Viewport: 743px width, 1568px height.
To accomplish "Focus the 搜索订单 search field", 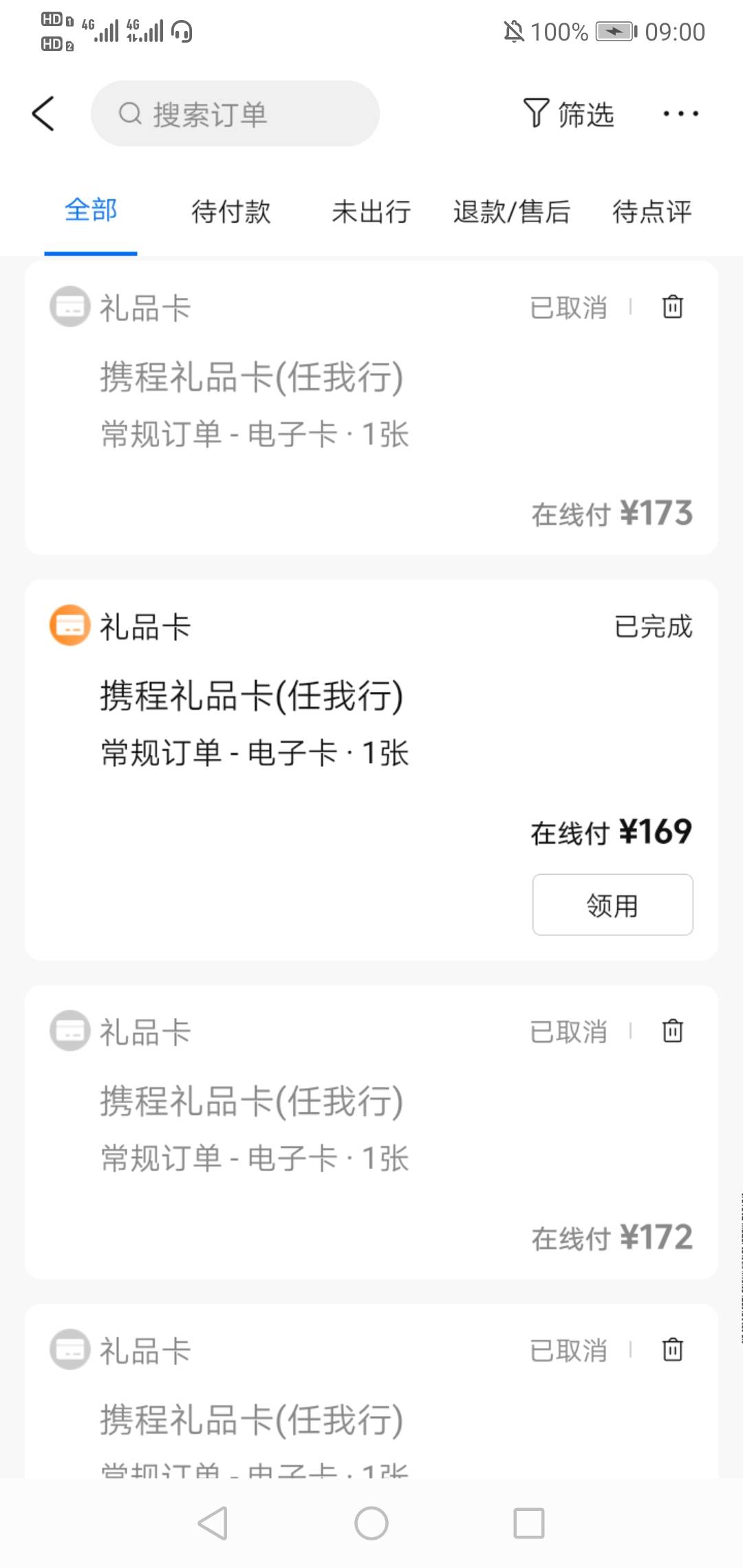I will click(x=235, y=113).
